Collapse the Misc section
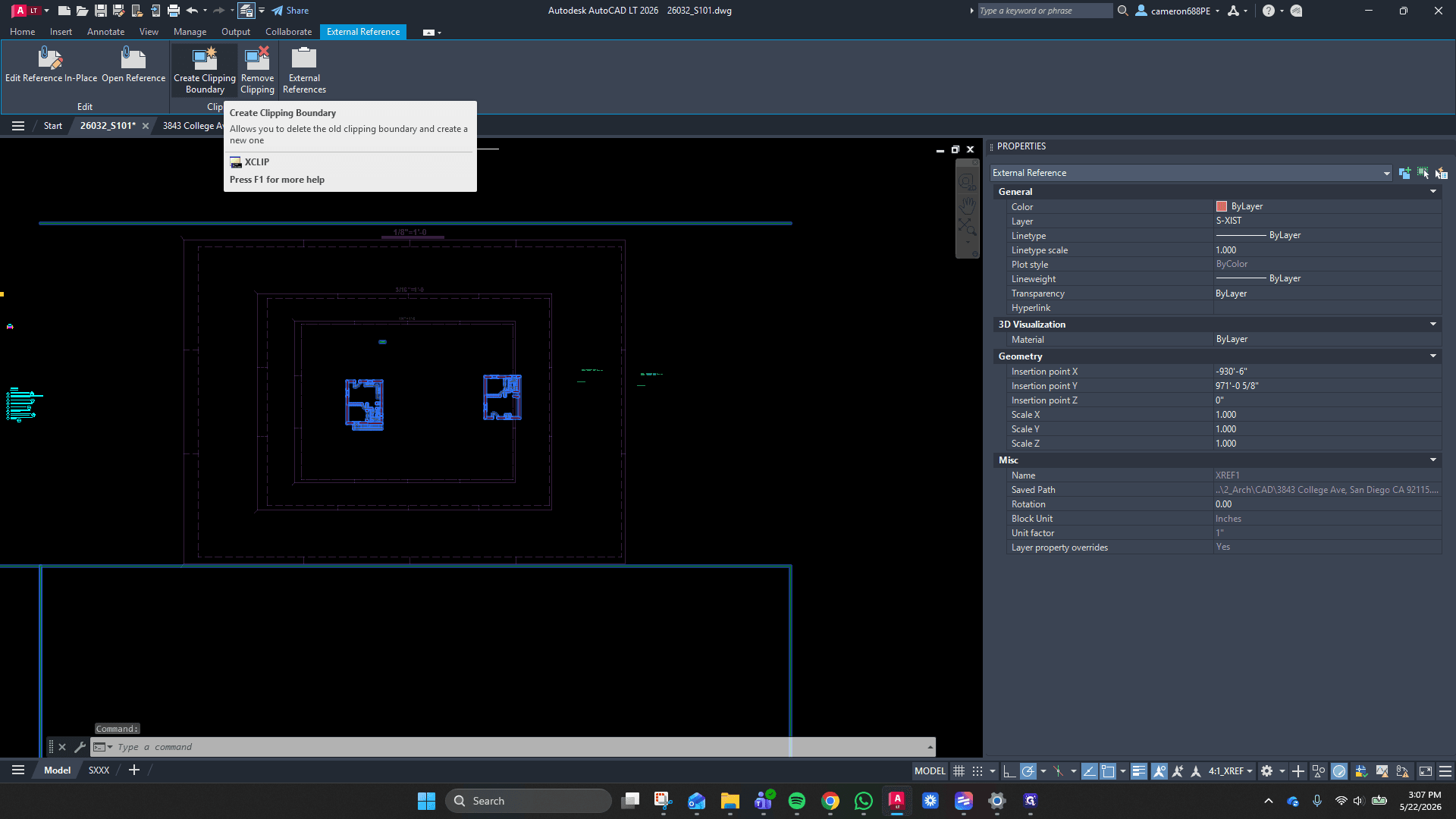1456x819 pixels. (1433, 460)
